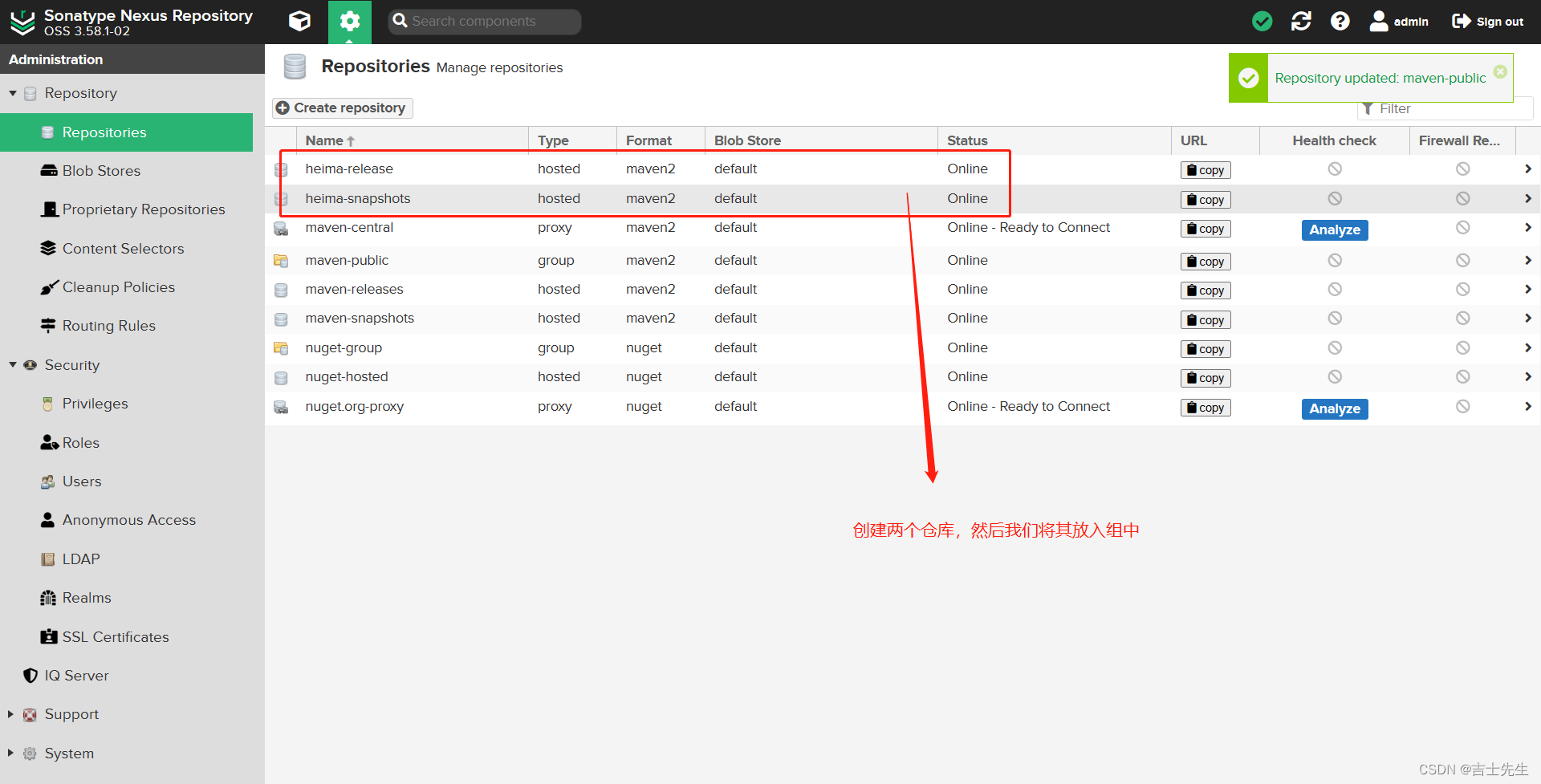Screen dimensions: 1541x784
Task: Select the heima-snapshots repository name
Action: [x=357, y=198]
